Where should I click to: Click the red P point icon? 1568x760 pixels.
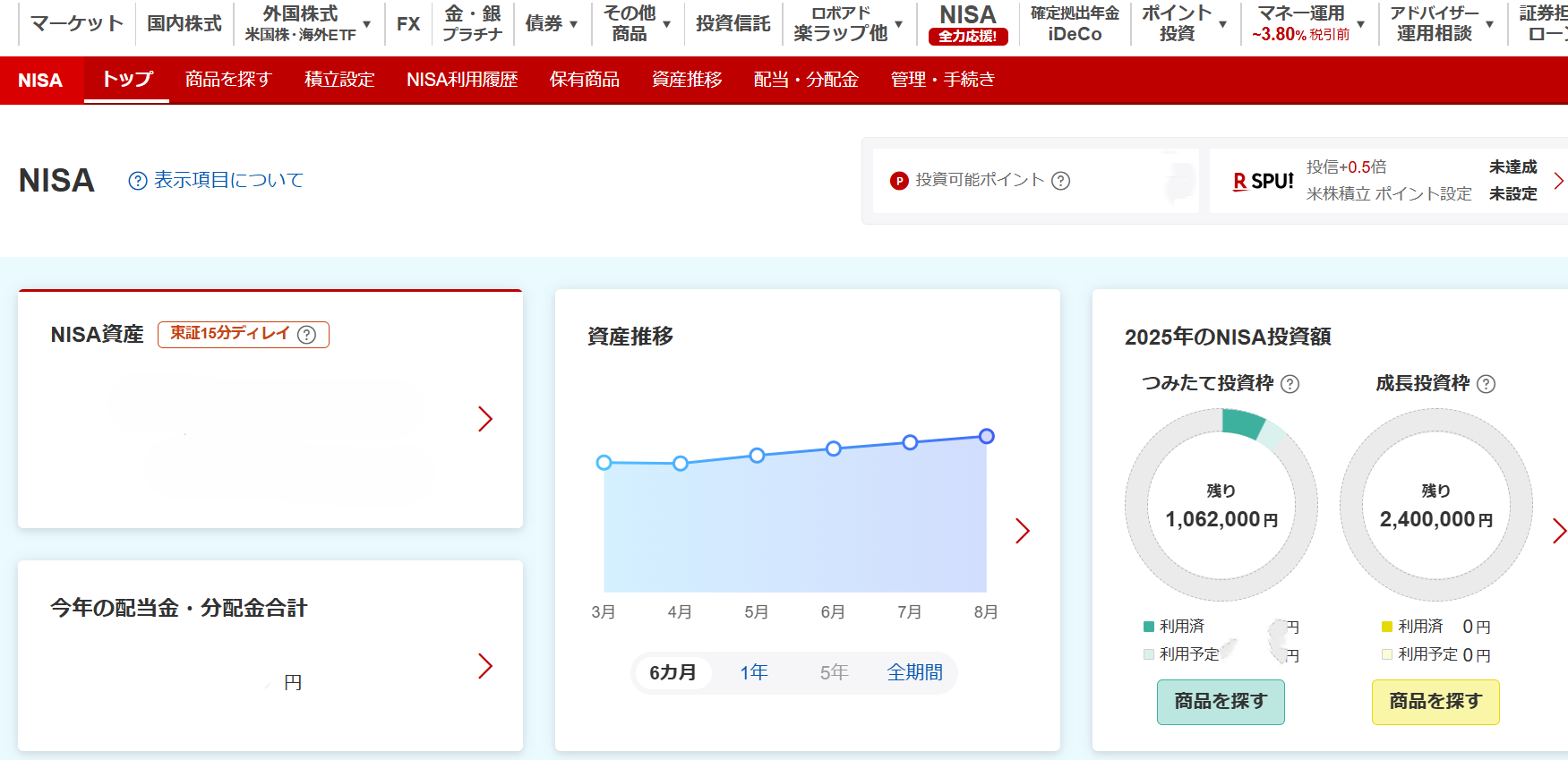point(899,181)
